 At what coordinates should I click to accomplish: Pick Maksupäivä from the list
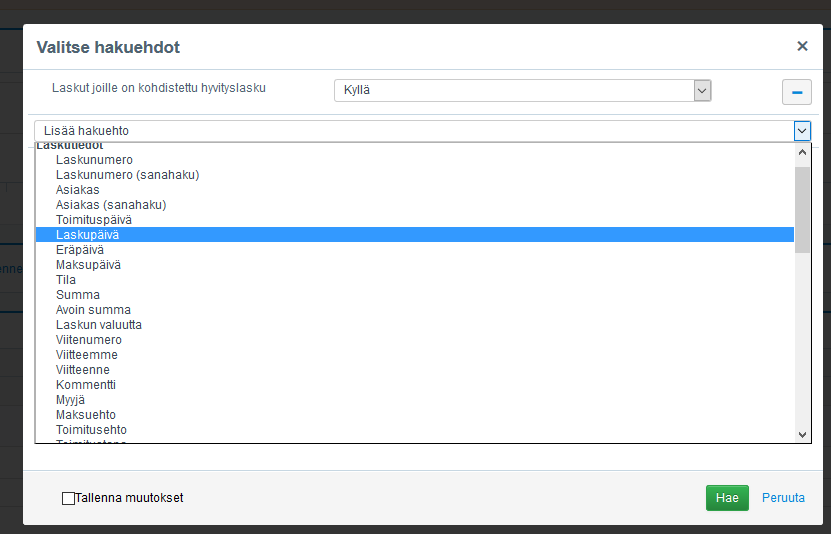(x=88, y=265)
